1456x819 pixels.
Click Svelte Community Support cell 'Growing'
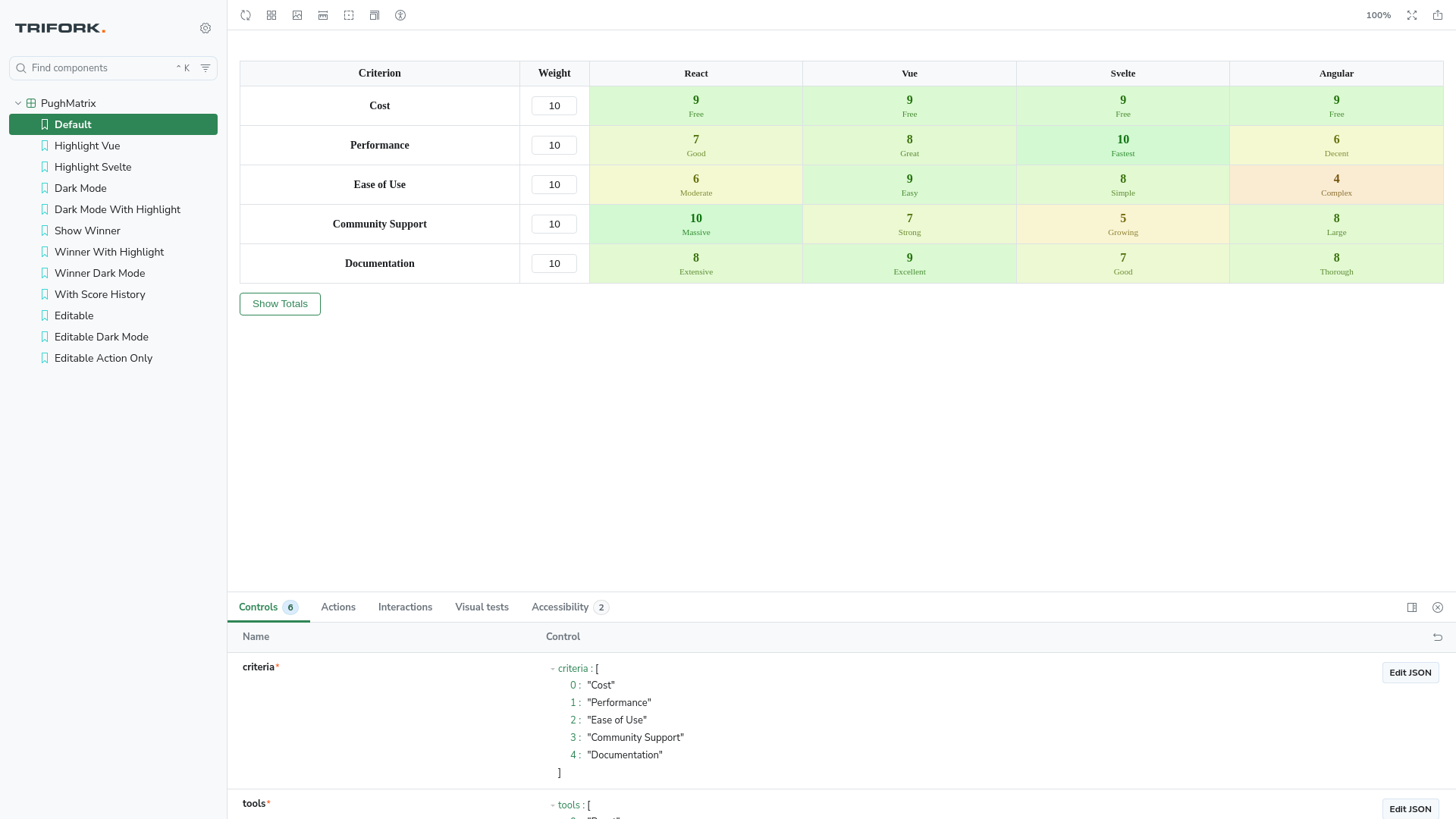coord(1123,224)
